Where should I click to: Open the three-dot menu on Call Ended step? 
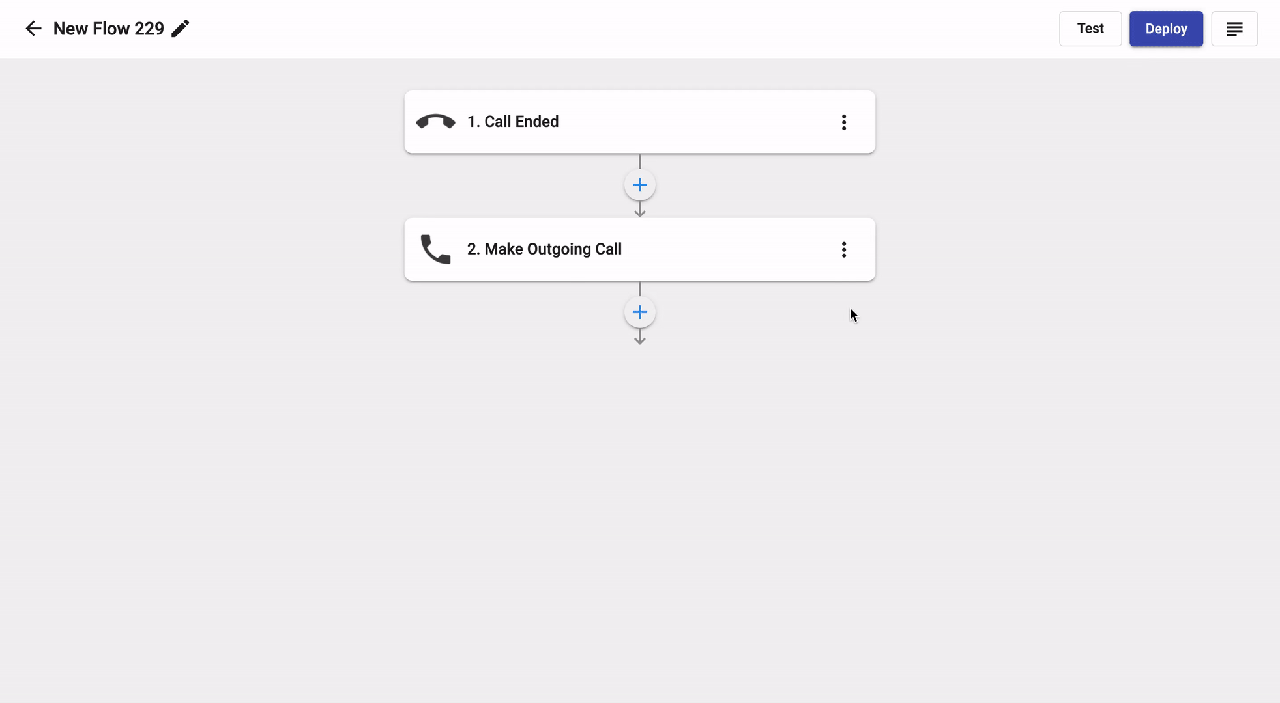click(844, 122)
